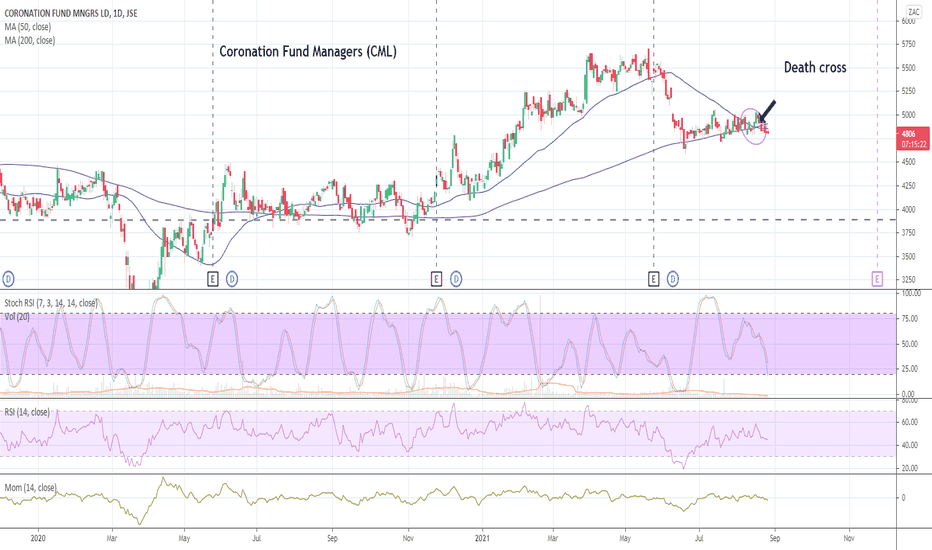932x550 pixels.
Task: Click the 3500 price axis label
Action: (x=908, y=256)
